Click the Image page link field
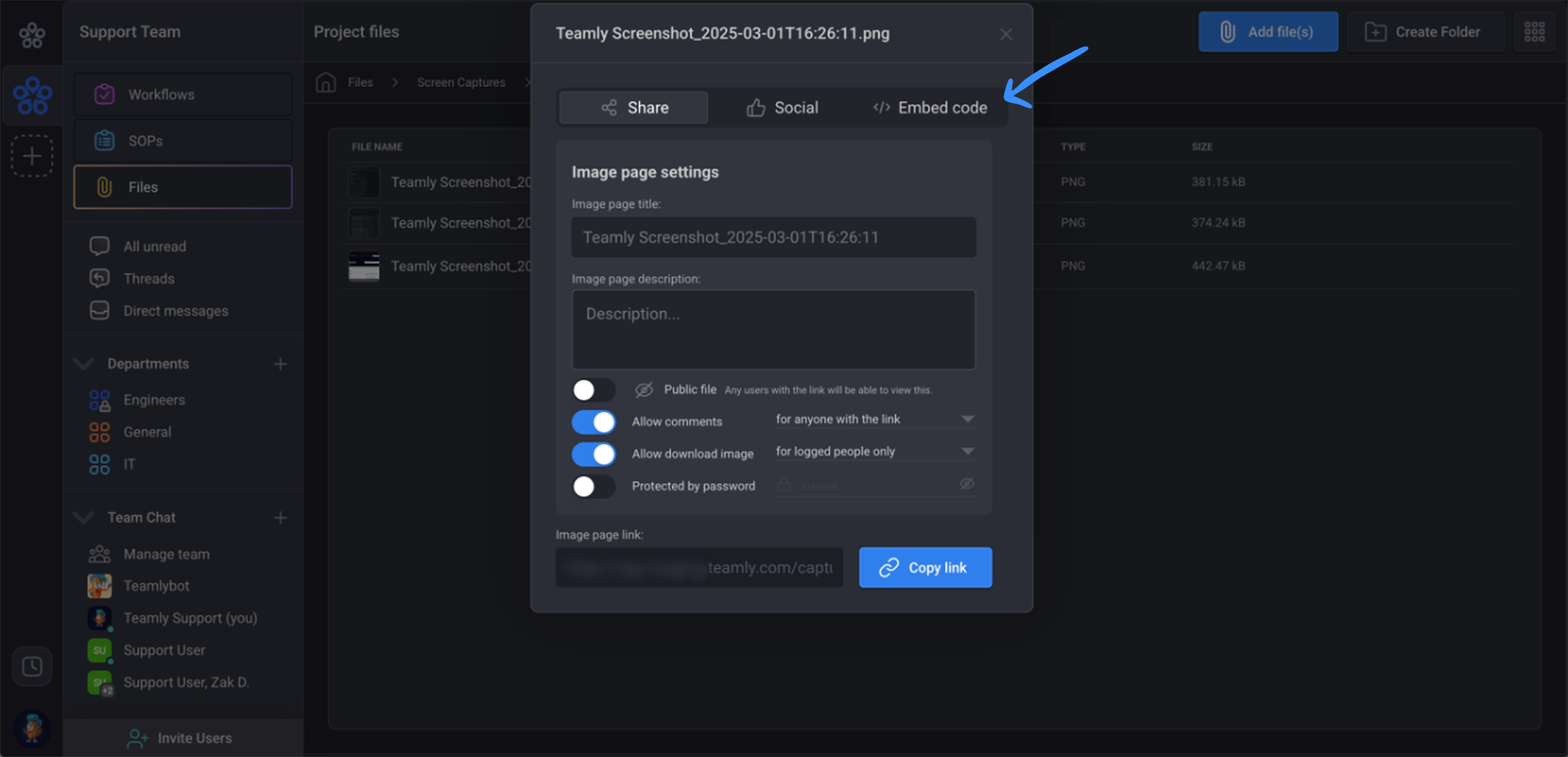The height and width of the screenshot is (757, 1568). 700,568
